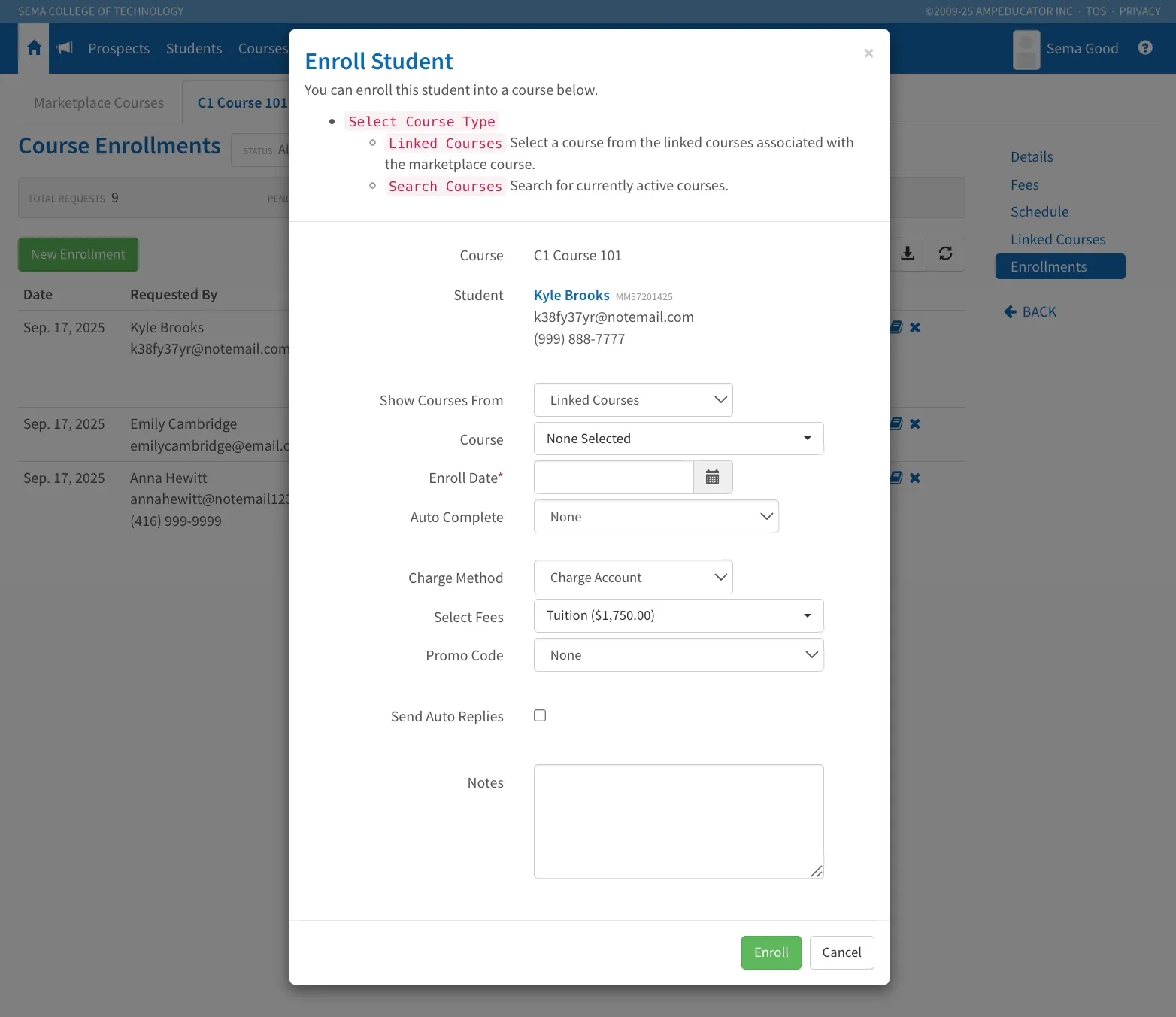Refresh the enrollments list

[945, 254]
